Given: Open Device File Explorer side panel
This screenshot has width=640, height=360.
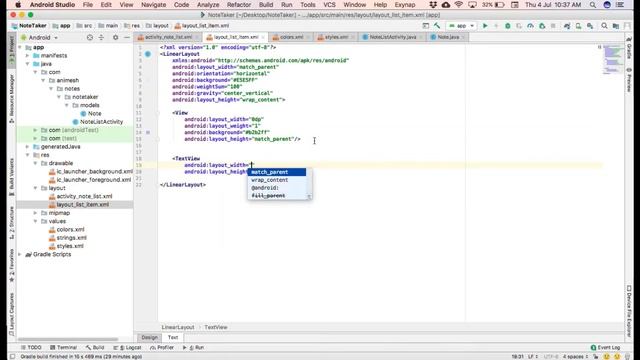Looking at the screenshot, I should 629,311.
